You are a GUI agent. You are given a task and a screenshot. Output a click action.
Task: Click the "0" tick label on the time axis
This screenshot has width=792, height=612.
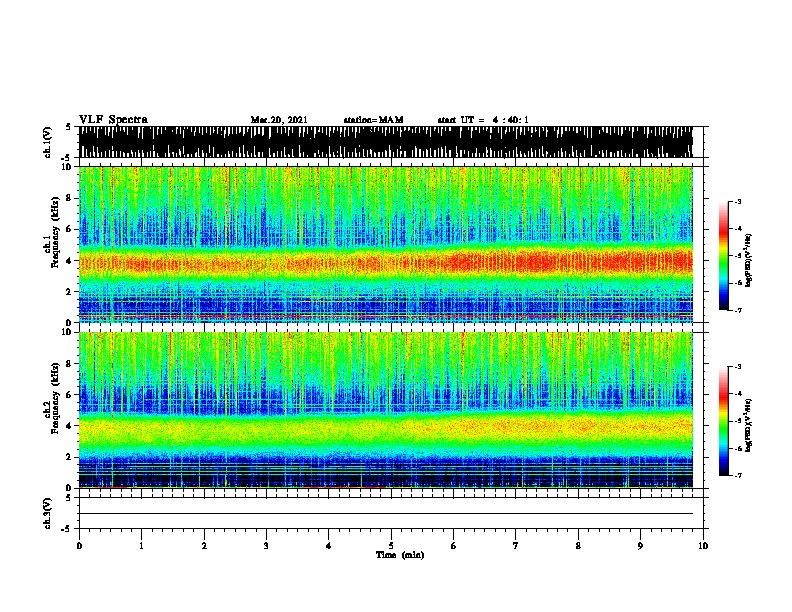pyautogui.click(x=79, y=546)
